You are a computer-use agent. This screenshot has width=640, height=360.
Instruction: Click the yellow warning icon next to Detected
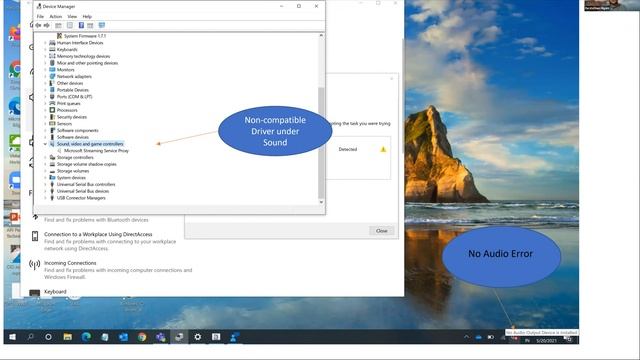[383, 149]
